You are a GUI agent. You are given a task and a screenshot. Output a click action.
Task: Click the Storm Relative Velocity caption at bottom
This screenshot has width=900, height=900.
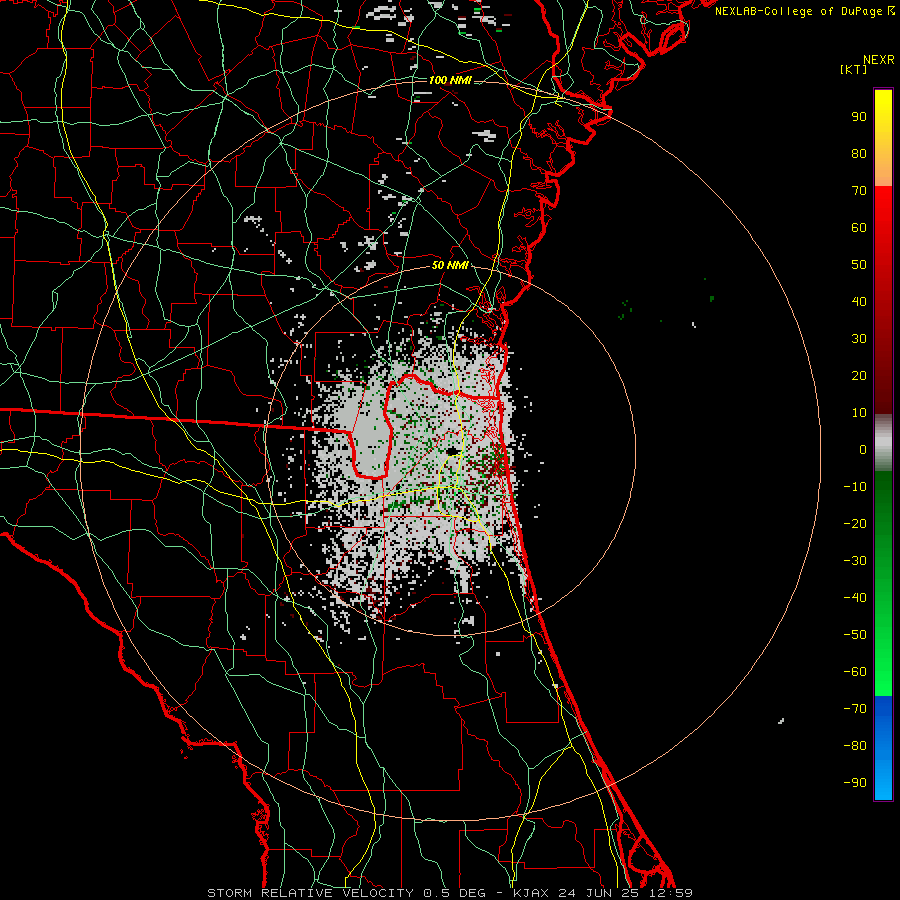click(x=450, y=893)
